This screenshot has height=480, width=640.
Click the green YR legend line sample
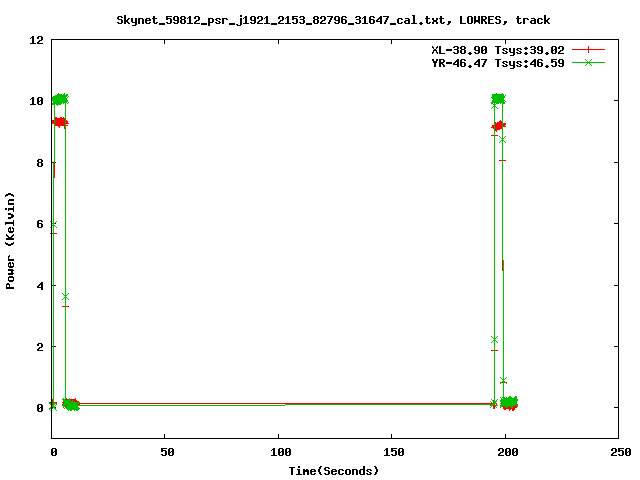588,62
